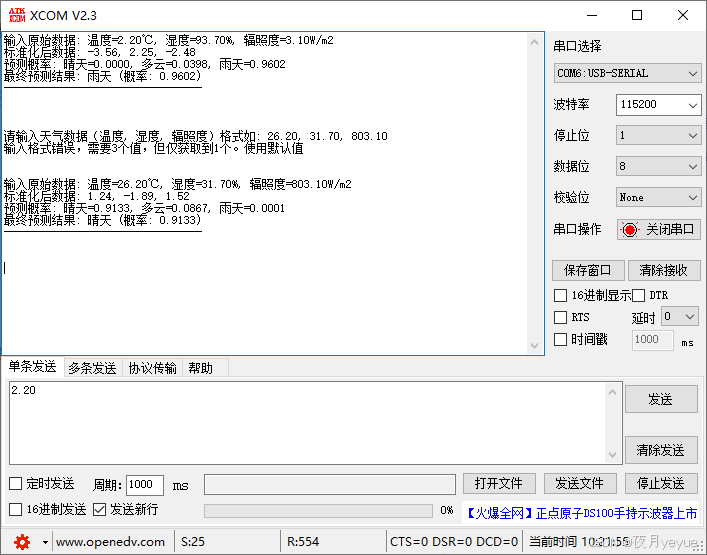Click the file path input field
Image resolution: width=707 pixels, height=555 pixels.
click(x=330, y=484)
